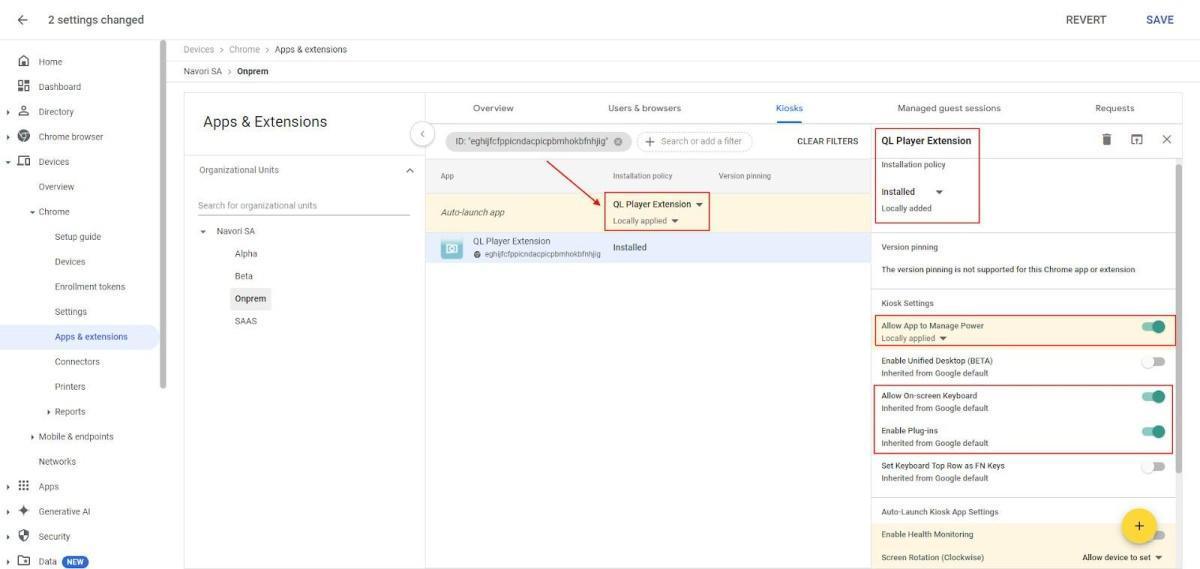Toggle Enable Health Monitoring switch
This screenshot has width=1200, height=569.
point(1159,535)
